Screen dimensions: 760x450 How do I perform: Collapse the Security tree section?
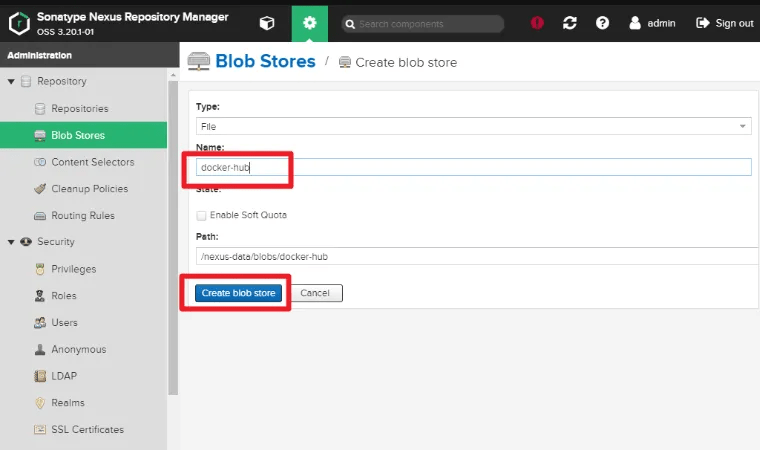pos(11,242)
